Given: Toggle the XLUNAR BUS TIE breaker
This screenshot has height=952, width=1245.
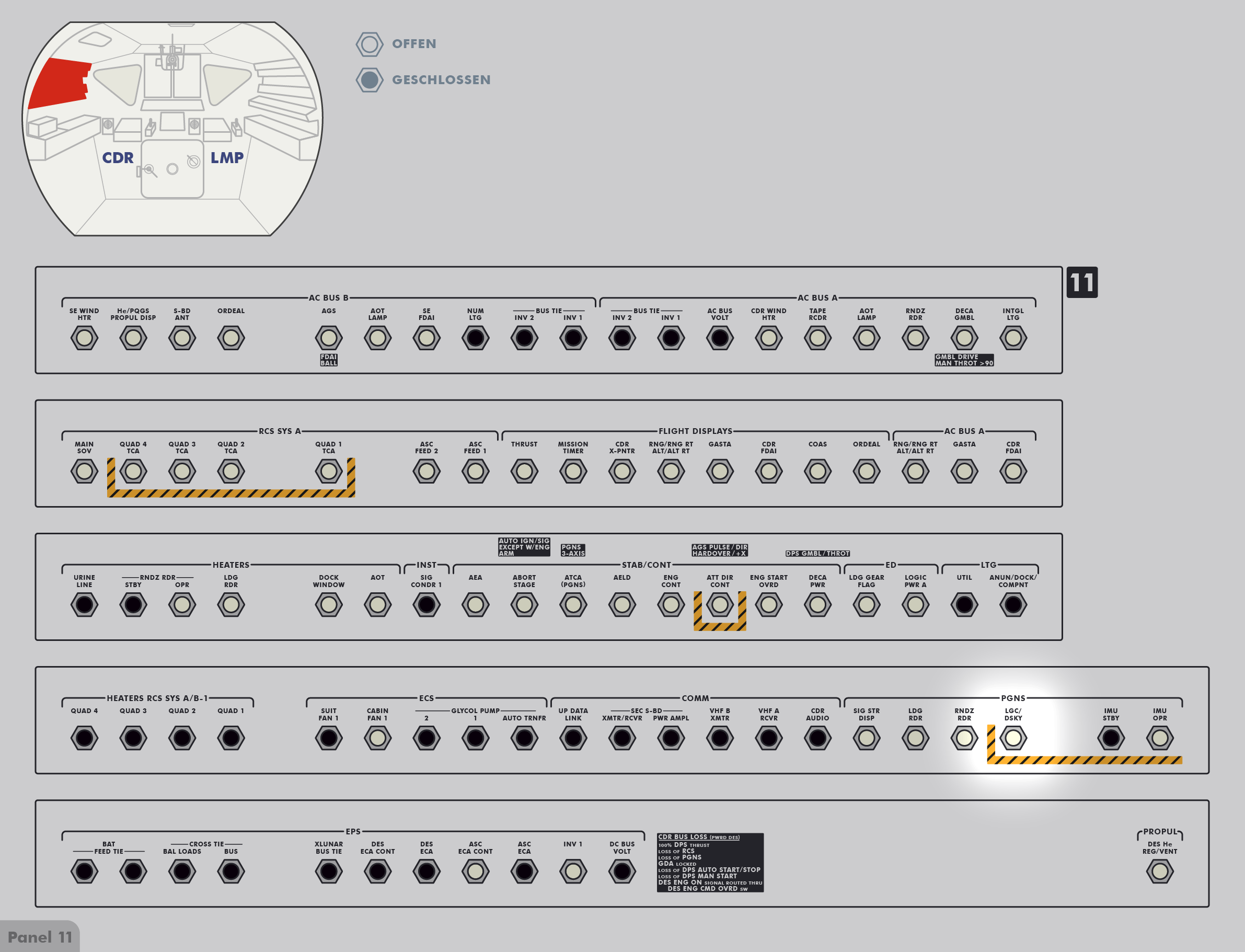Looking at the screenshot, I should [x=329, y=871].
